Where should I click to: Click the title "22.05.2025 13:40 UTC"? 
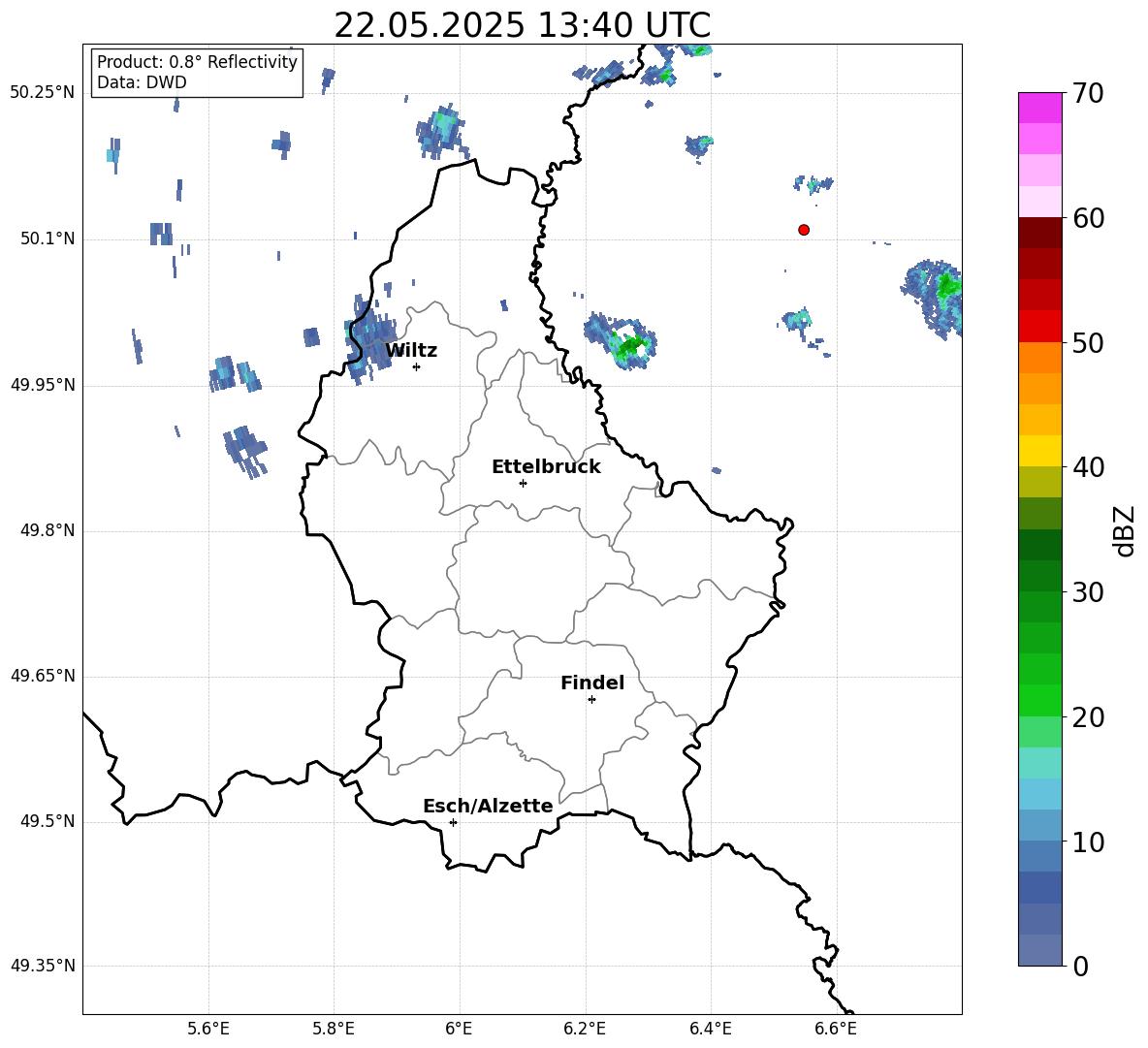[522, 25]
